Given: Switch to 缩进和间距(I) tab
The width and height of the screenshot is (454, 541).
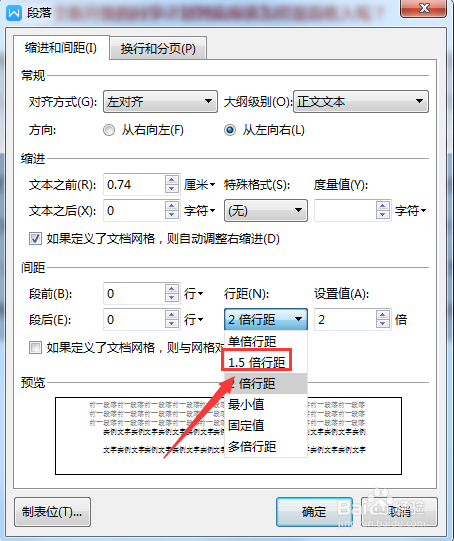Looking at the screenshot, I should point(61,48).
